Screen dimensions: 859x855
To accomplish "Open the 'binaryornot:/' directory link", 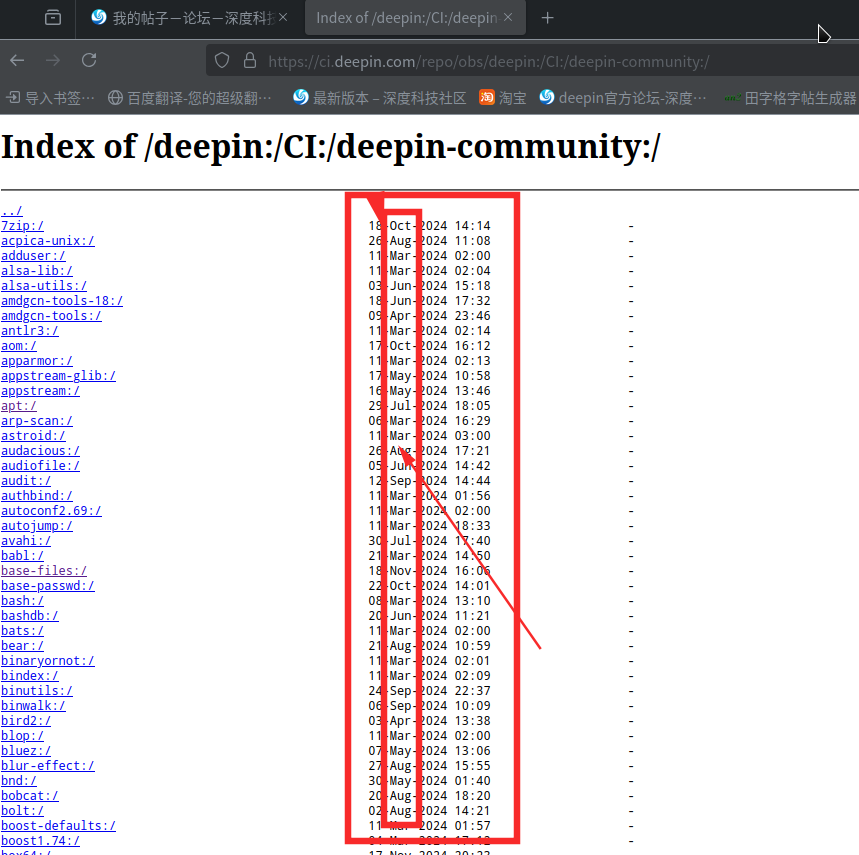I will pos(48,661).
